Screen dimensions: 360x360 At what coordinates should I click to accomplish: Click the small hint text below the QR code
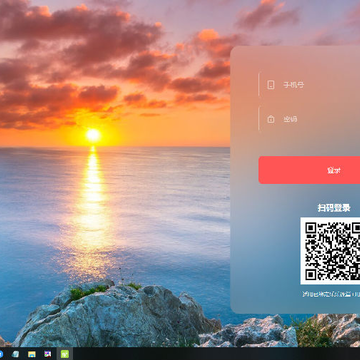click(331, 294)
